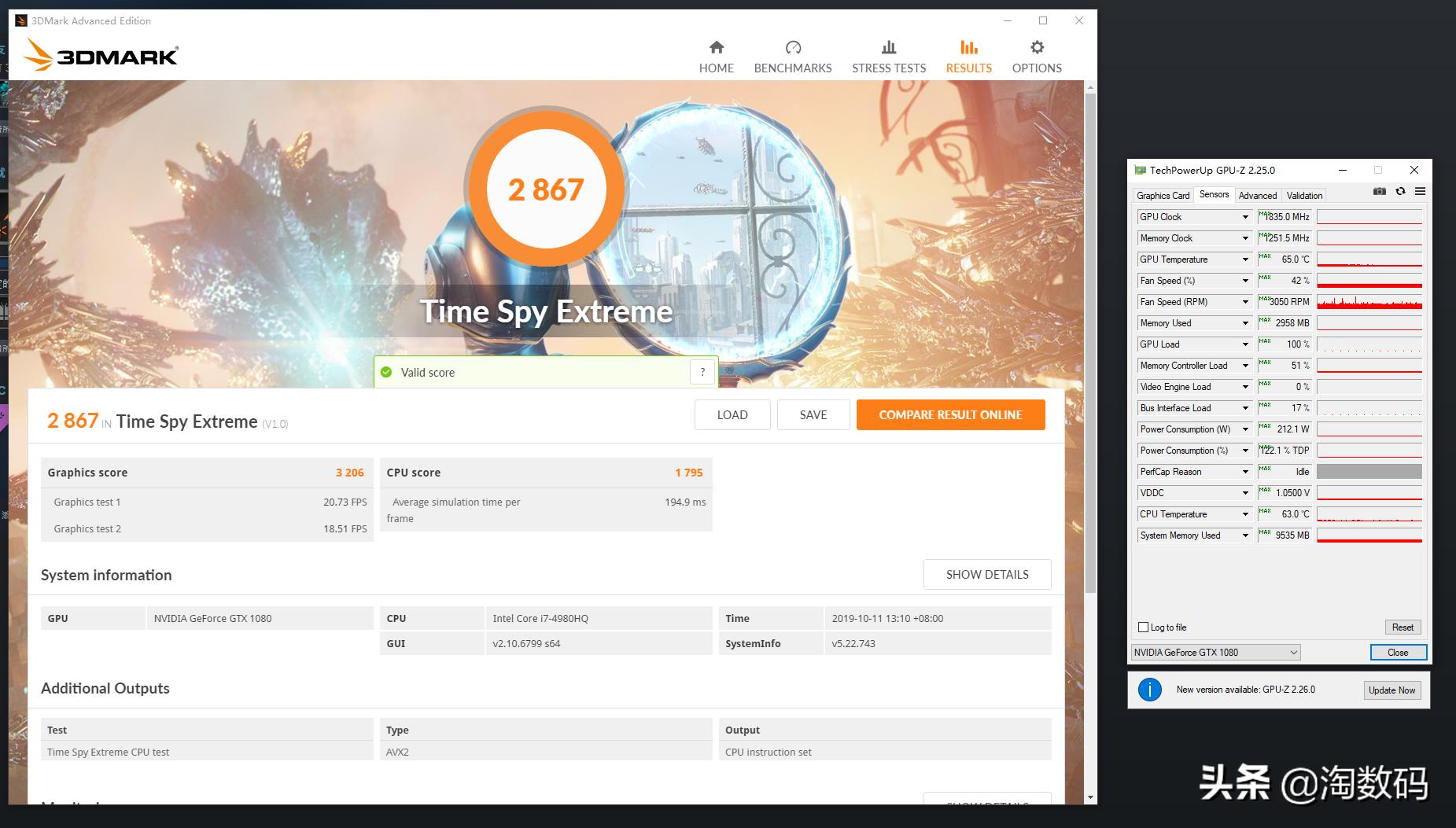Minimize the GPU-Z window
The height and width of the screenshot is (828, 1456).
[x=1343, y=170]
